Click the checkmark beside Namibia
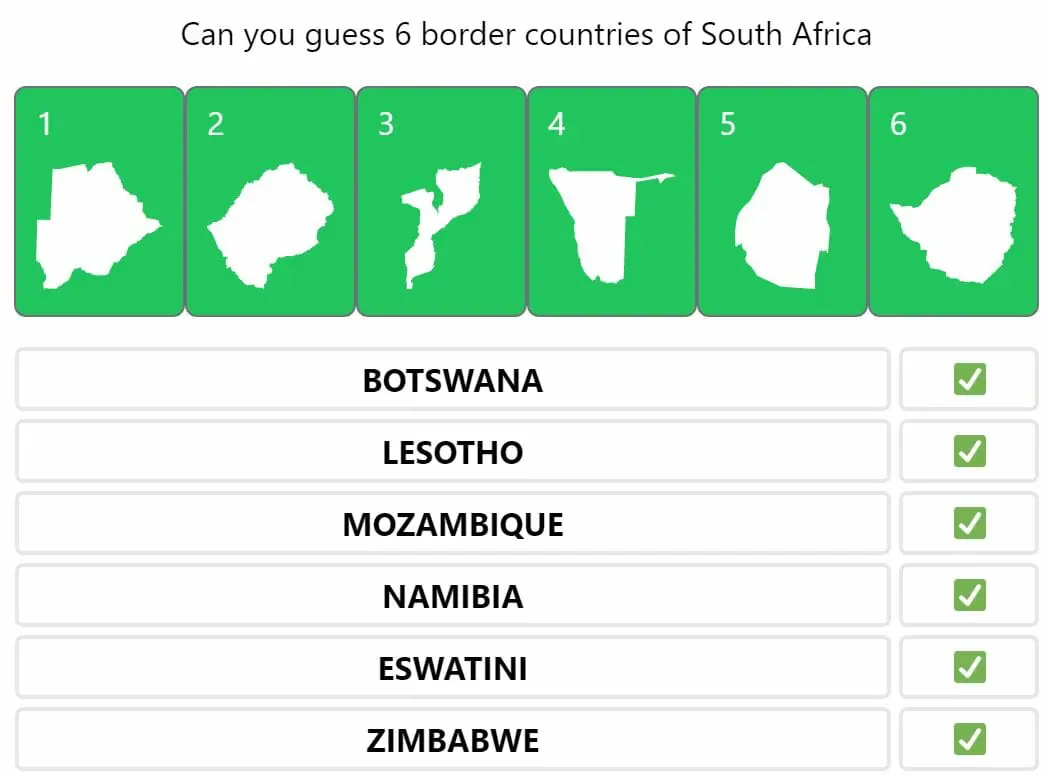Screen dimensions: 1048x776 pyautogui.click(x=969, y=596)
